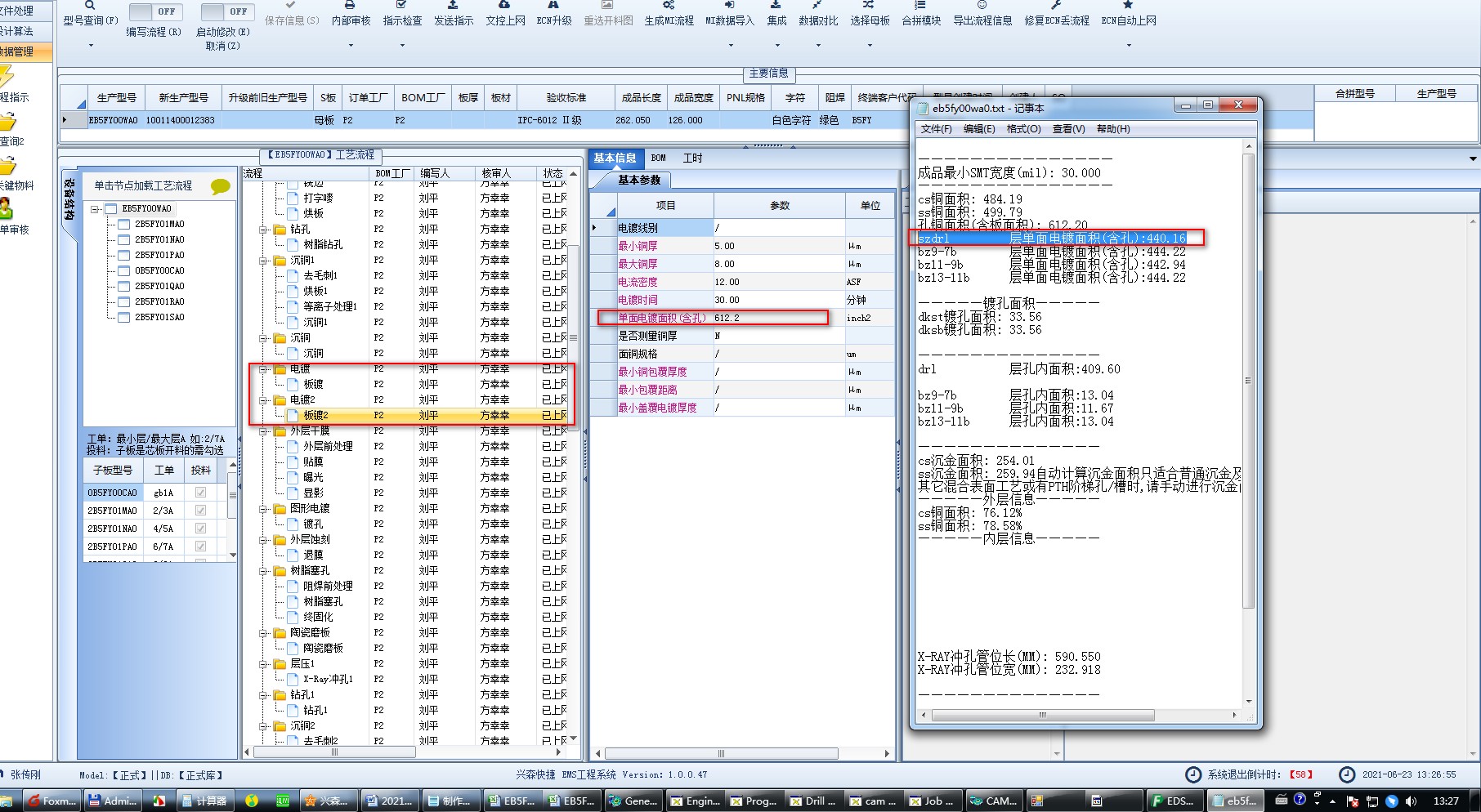Click ECN自动上网 star icon
Screen dimensions: 1481x812
pyautogui.click(x=1128, y=5)
